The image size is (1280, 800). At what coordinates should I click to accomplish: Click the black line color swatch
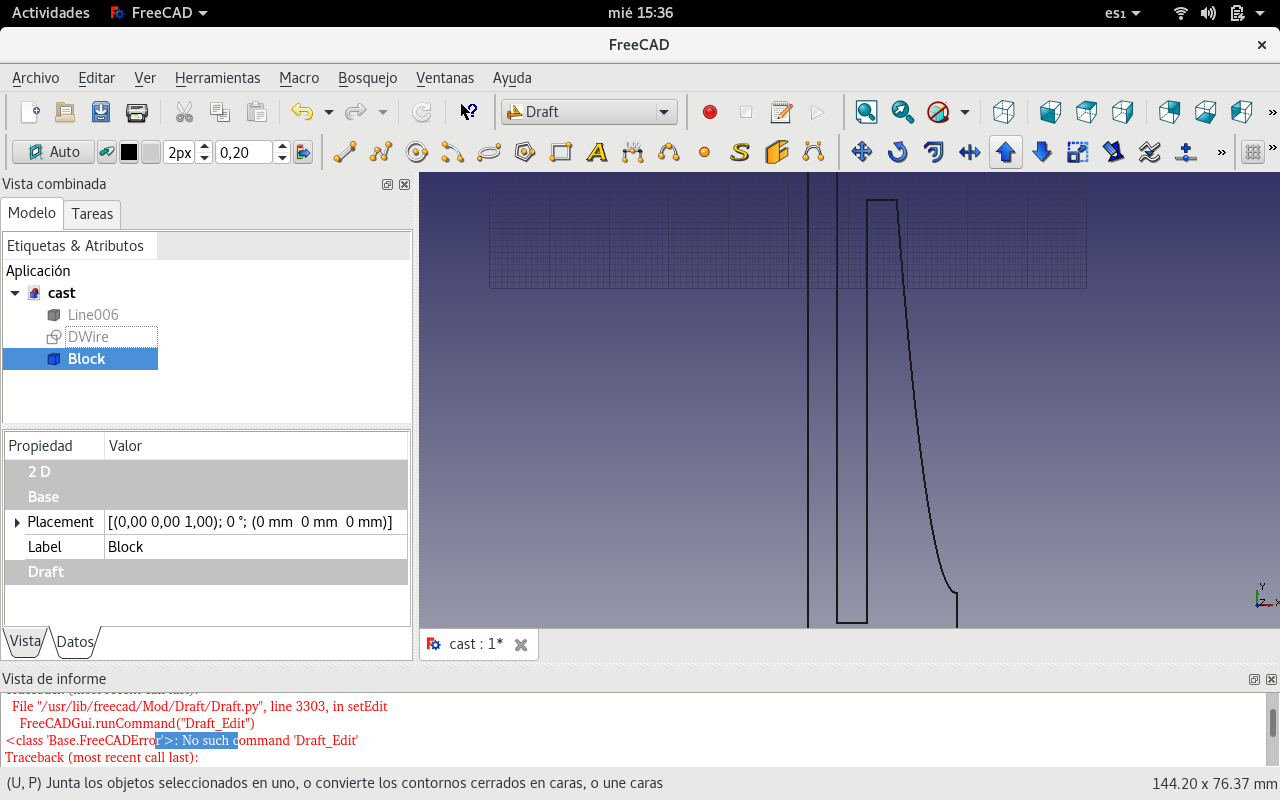(129, 152)
